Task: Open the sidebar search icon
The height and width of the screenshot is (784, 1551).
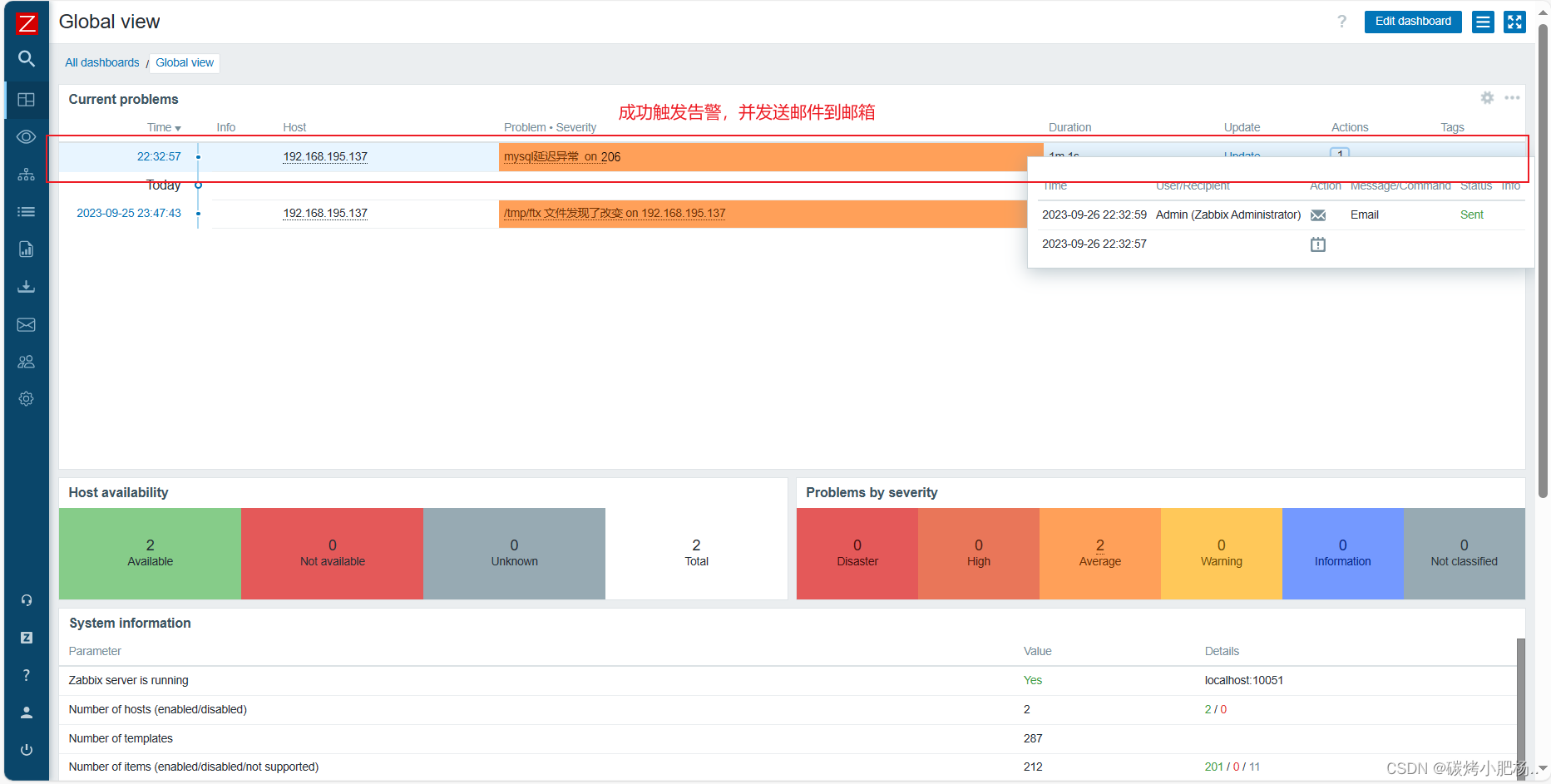Action: point(27,59)
